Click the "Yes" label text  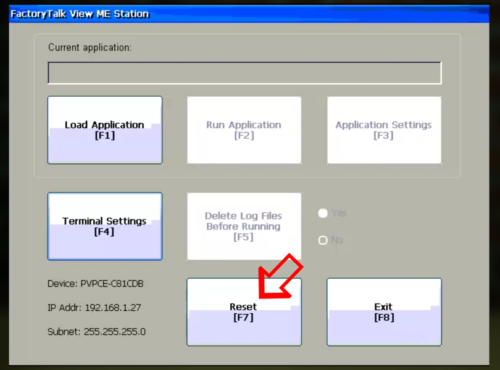coord(339,213)
